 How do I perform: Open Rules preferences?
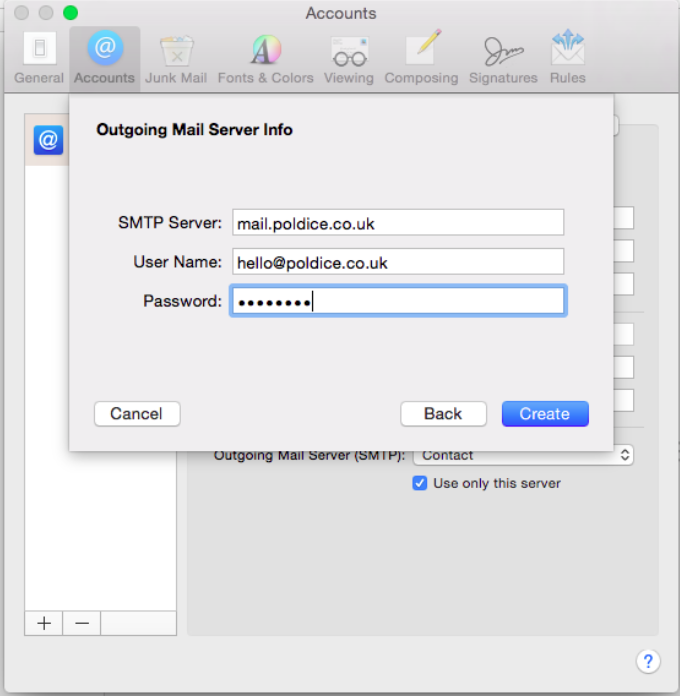pos(567,57)
